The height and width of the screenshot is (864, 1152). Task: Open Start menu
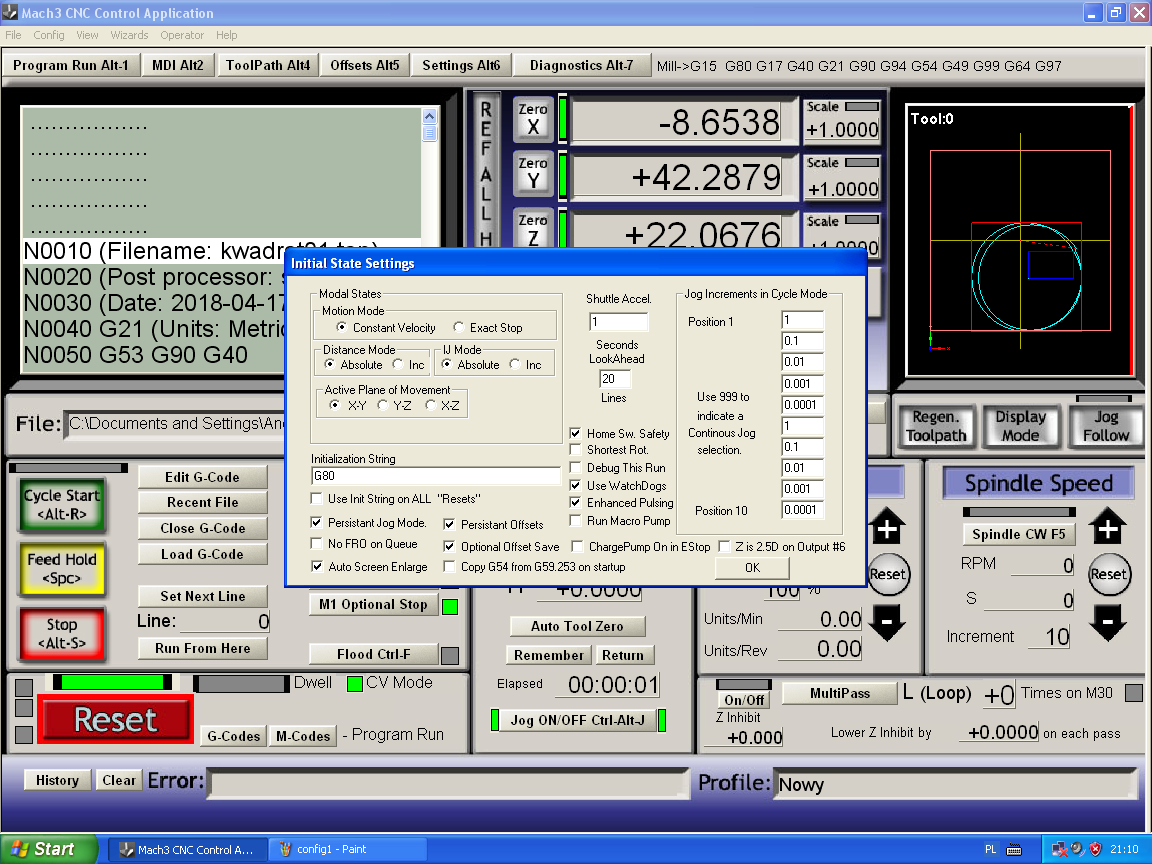click(48, 849)
